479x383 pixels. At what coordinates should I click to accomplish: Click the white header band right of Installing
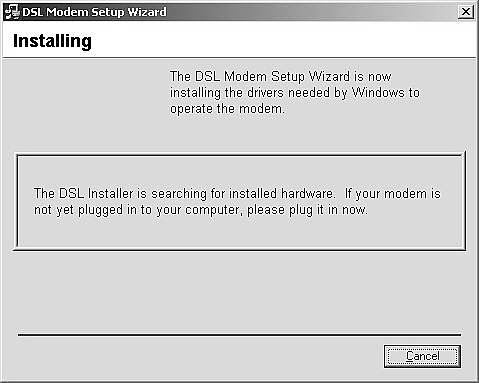283,40
